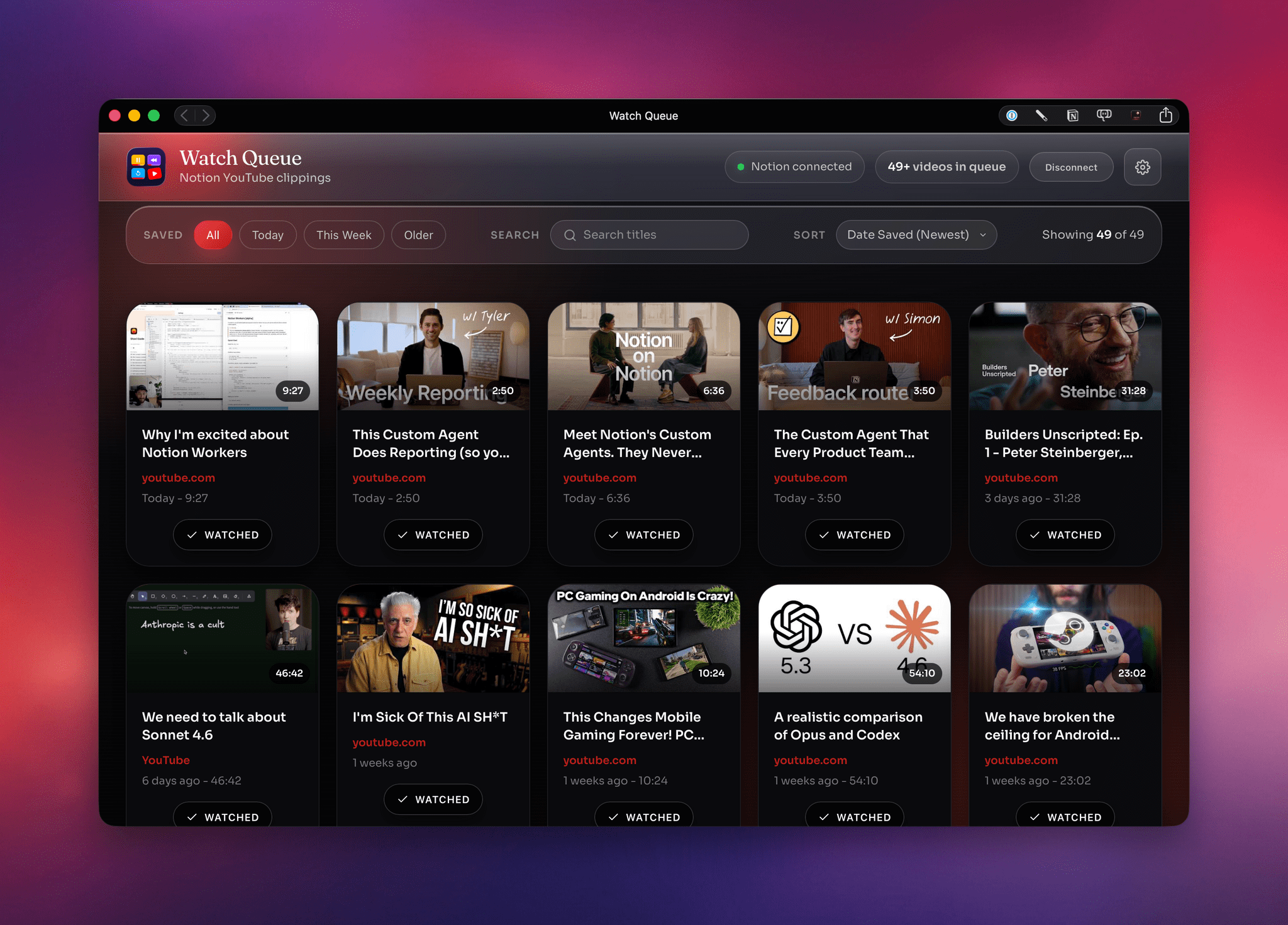Go back with the left chevron
Image resolution: width=1288 pixels, height=925 pixels.
pos(184,116)
